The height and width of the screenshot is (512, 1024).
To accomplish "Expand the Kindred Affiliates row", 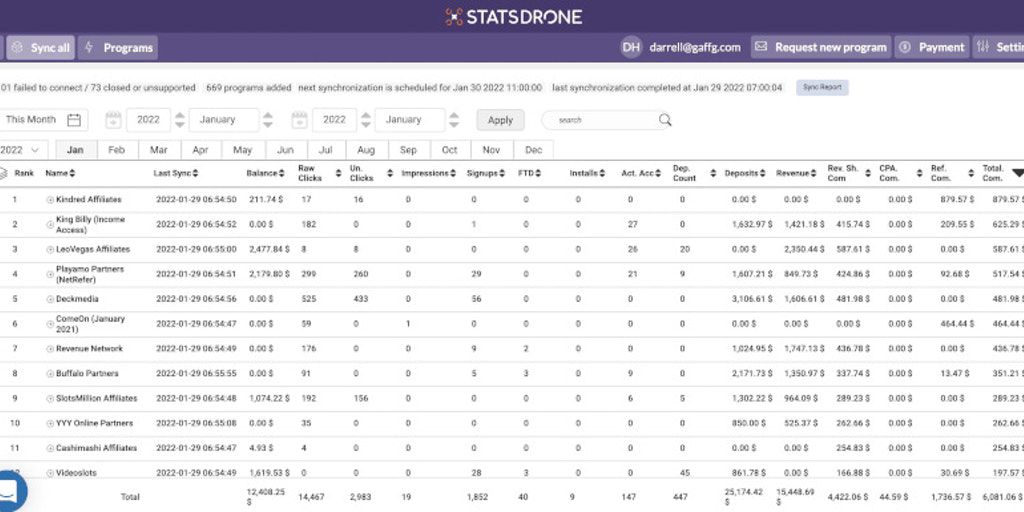I will coord(50,199).
